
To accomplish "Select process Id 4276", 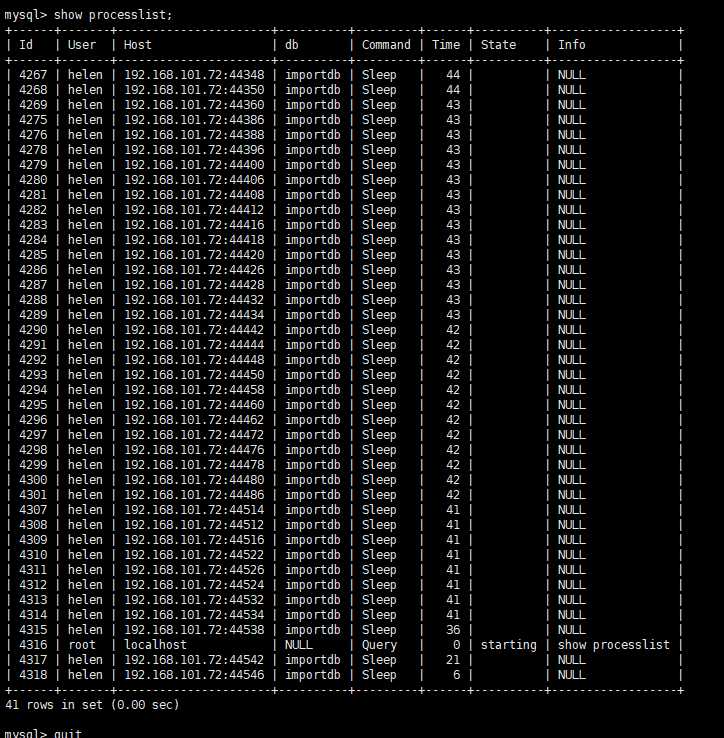I will coord(33,135).
